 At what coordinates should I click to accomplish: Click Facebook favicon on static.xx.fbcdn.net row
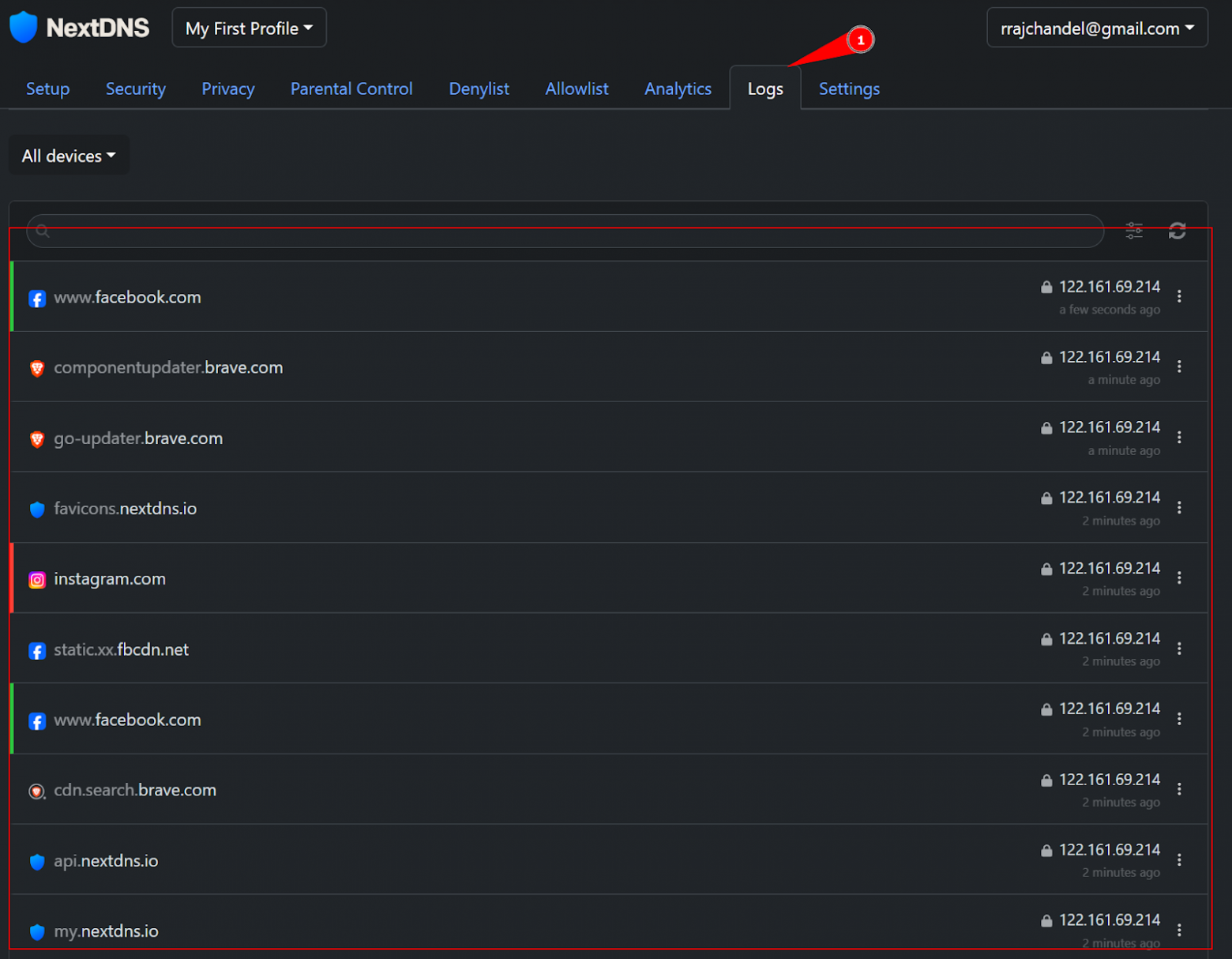coord(37,651)
